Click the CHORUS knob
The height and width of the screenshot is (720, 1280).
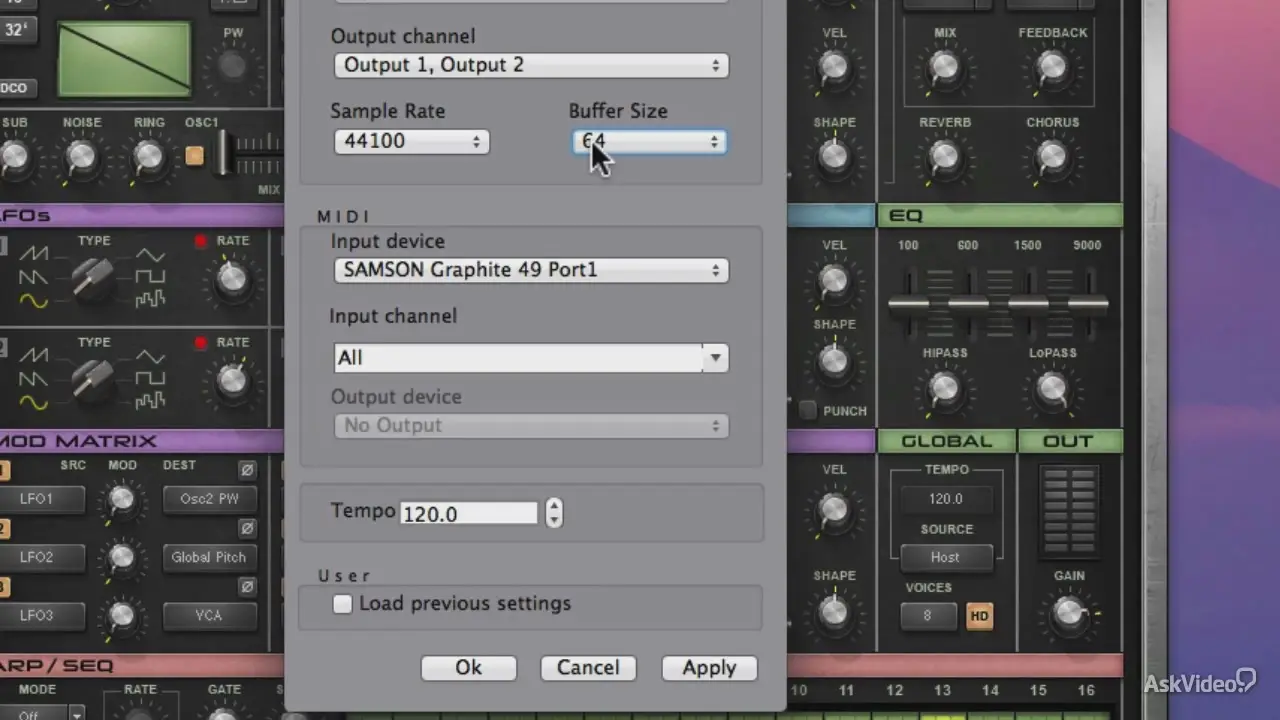point(1052,156)
